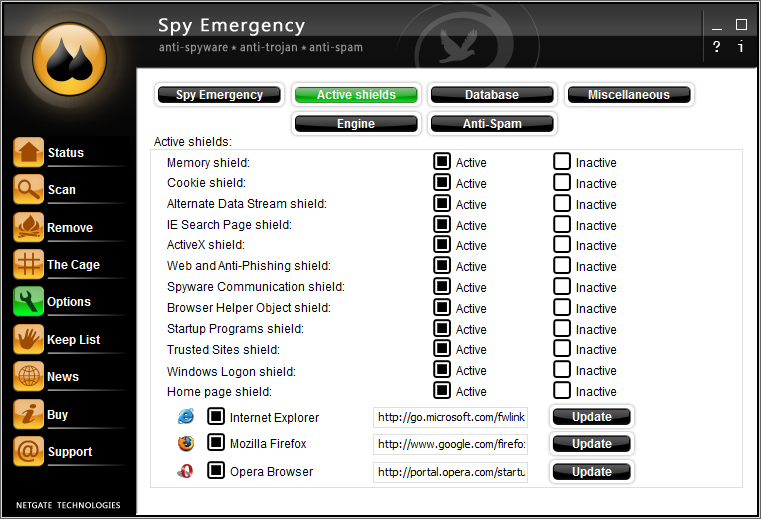Open Keep List hand icon
The image size is (761, 519).
[x=29, y=339]
